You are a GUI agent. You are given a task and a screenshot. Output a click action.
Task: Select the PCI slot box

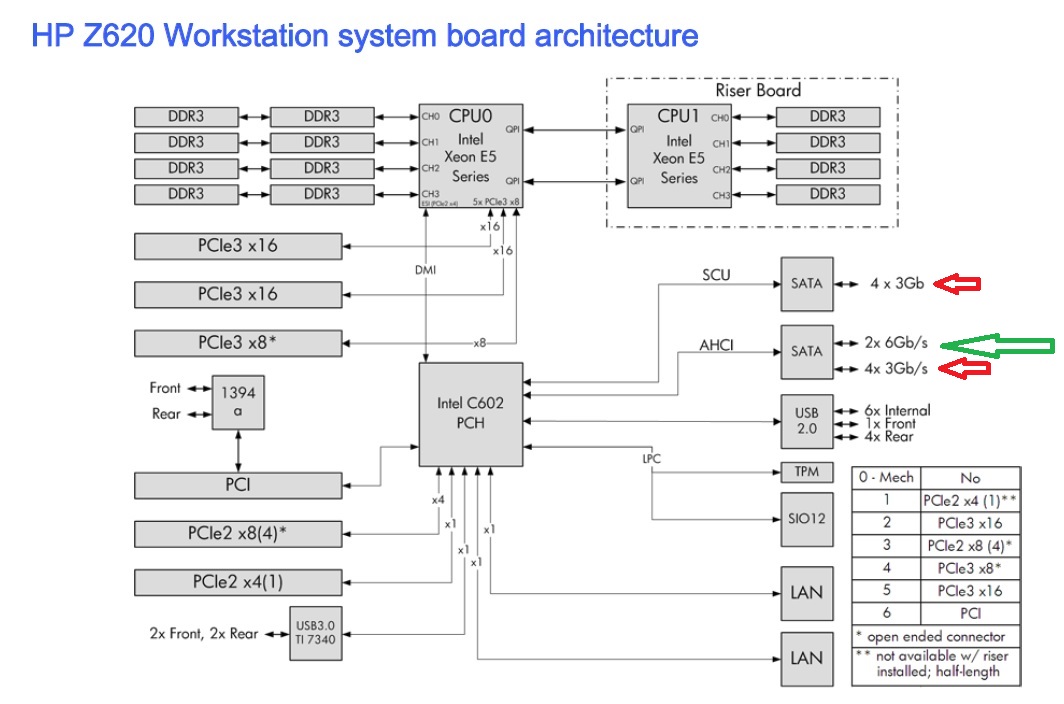tap(238, 485)
